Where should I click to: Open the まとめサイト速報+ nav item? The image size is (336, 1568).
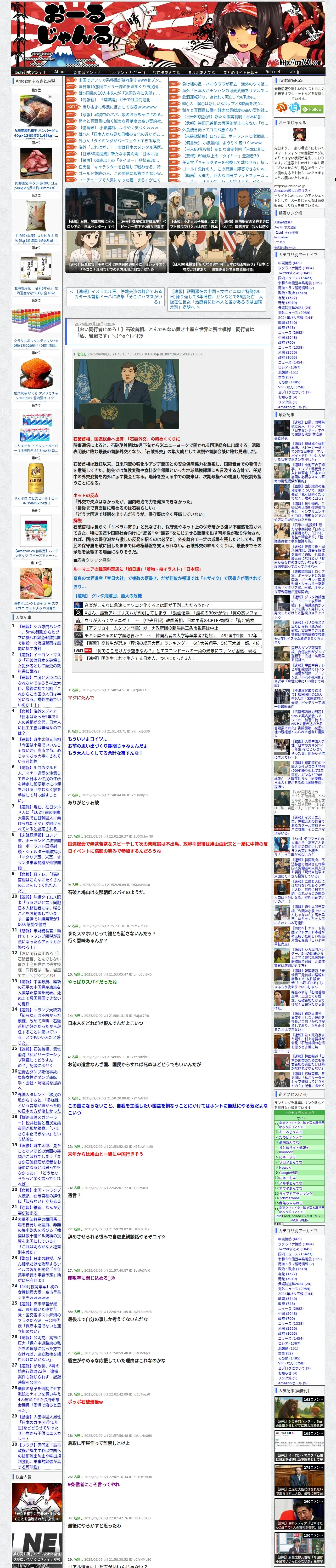coord(240,72)
